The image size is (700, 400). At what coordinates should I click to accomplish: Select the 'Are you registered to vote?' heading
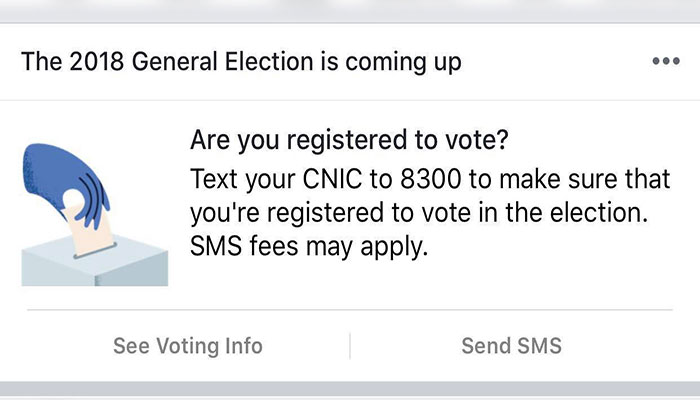pos(349,140)
